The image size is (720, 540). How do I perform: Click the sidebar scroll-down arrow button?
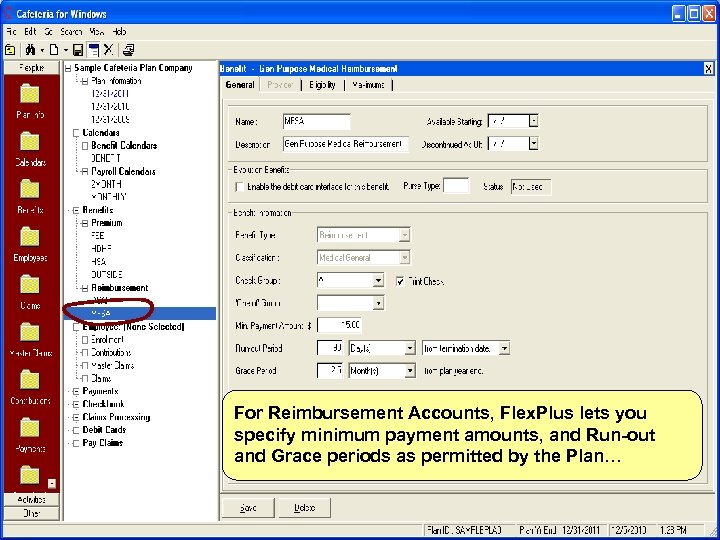(52, 484)
